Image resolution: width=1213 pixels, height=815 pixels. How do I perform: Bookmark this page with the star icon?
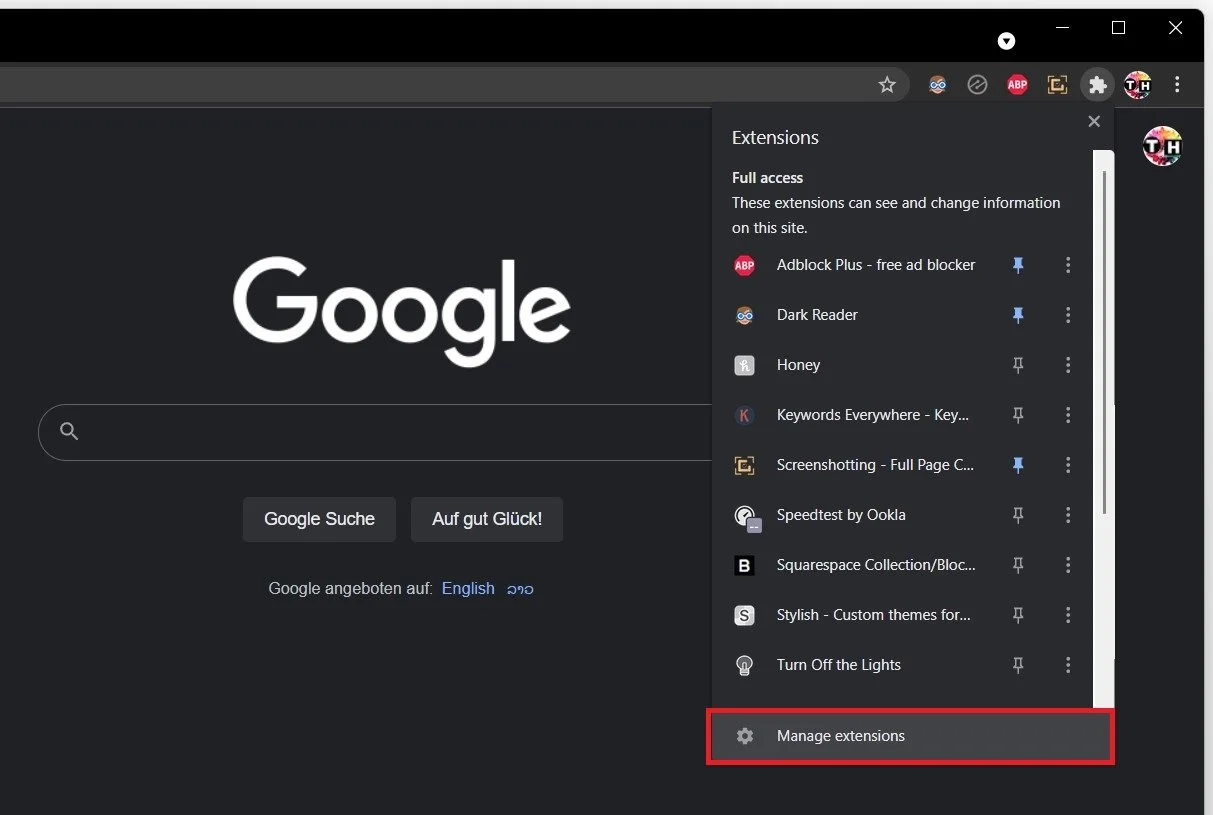887,85
